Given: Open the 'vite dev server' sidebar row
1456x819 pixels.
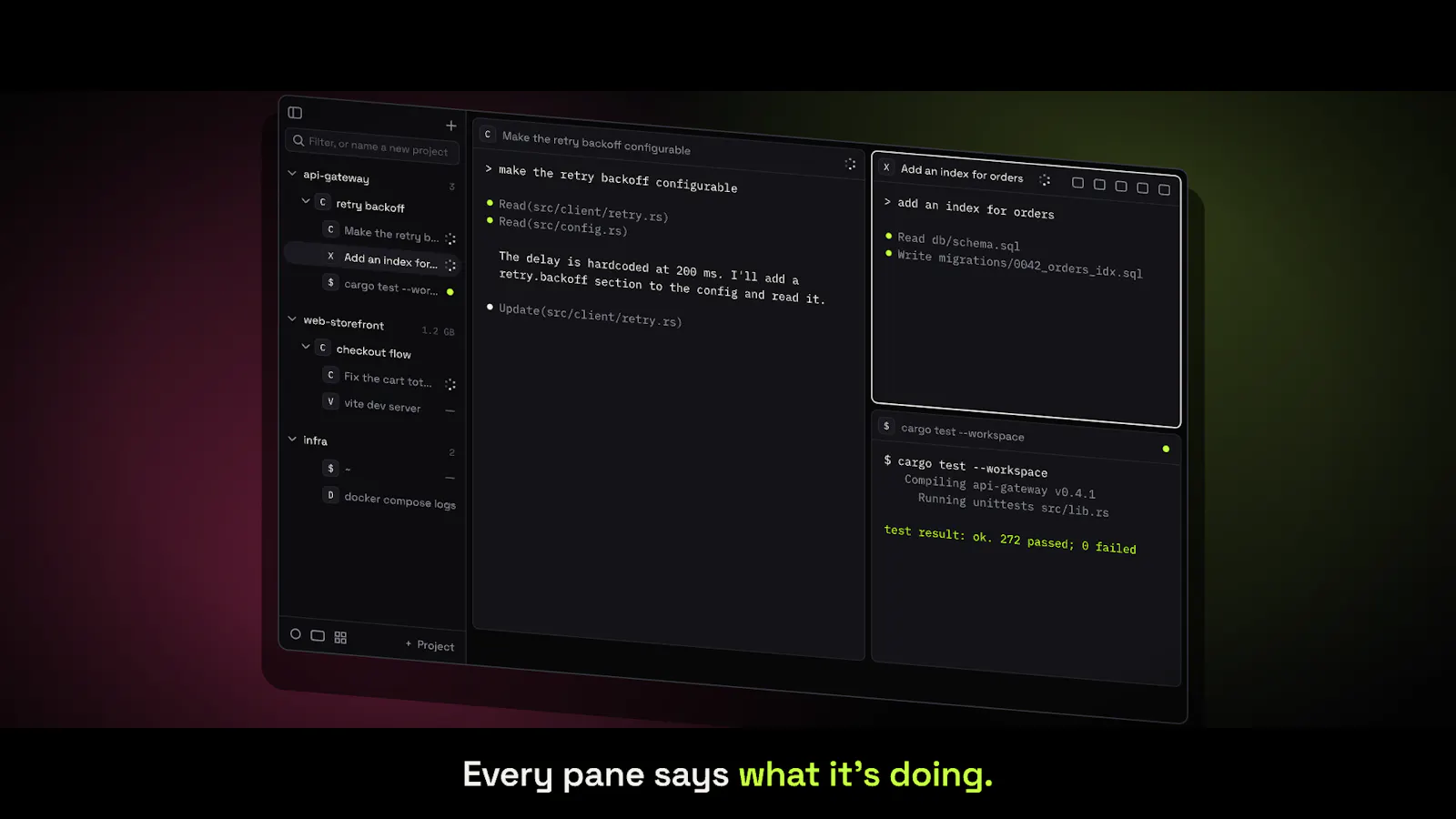Looking at the screenshot, I should click(373, 406).
